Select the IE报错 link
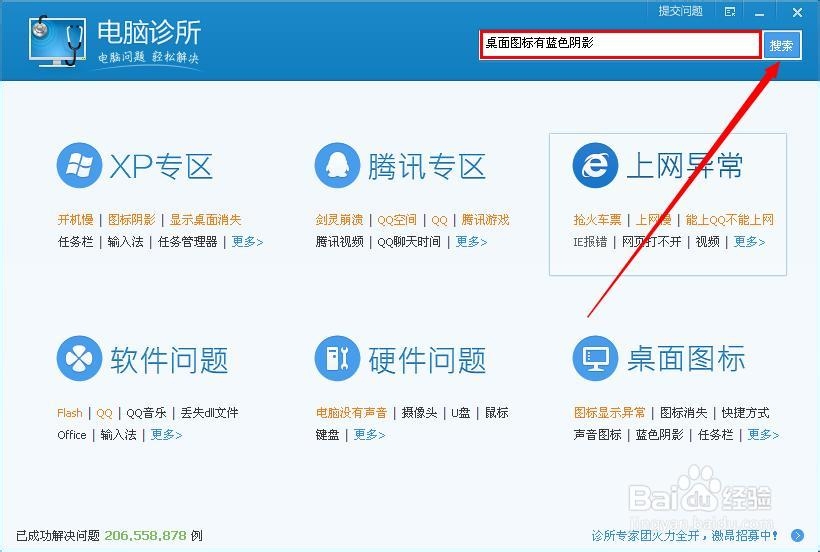The image size is (820, 552). 590,242
